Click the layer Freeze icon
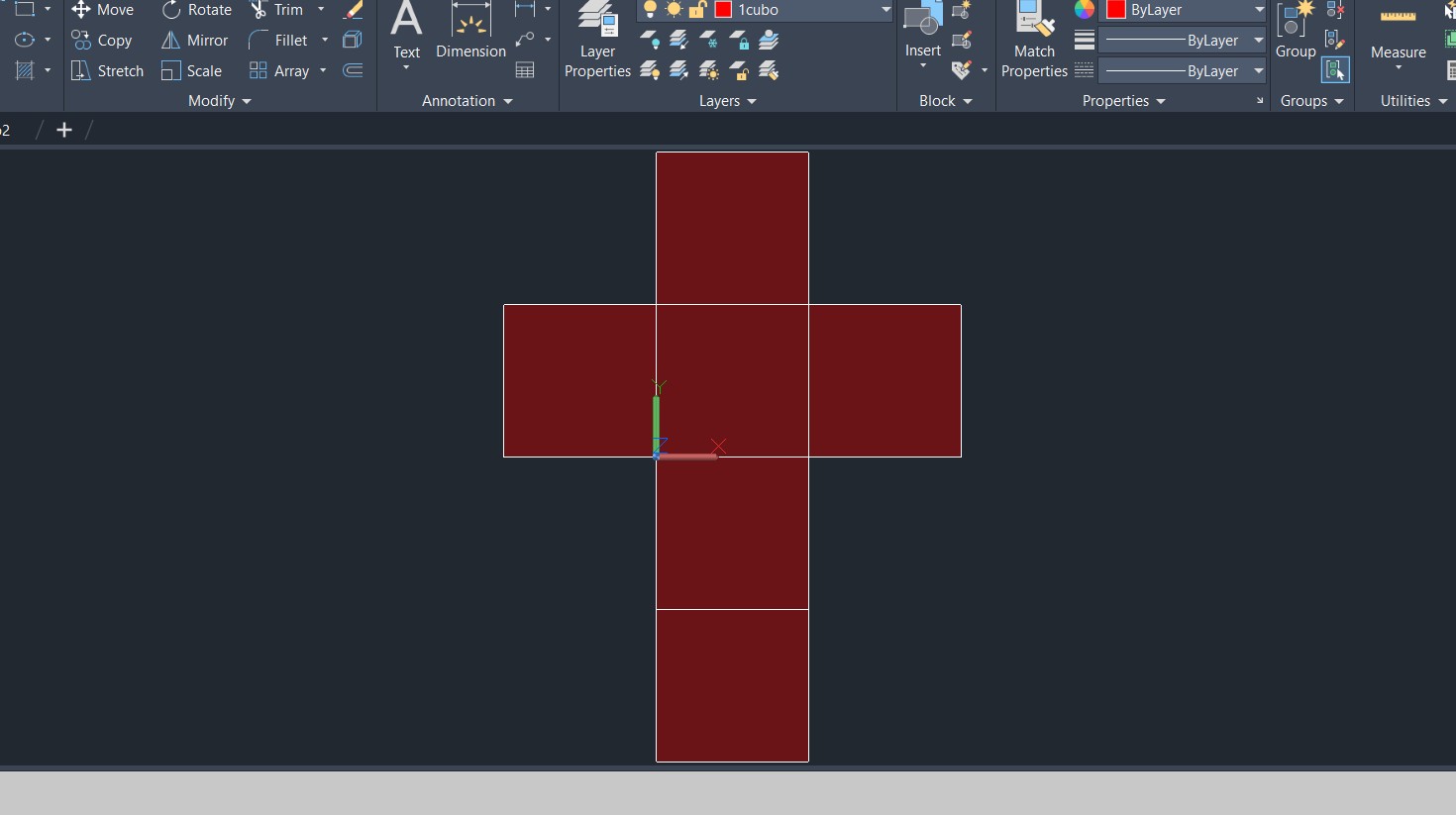 [709, 41]
